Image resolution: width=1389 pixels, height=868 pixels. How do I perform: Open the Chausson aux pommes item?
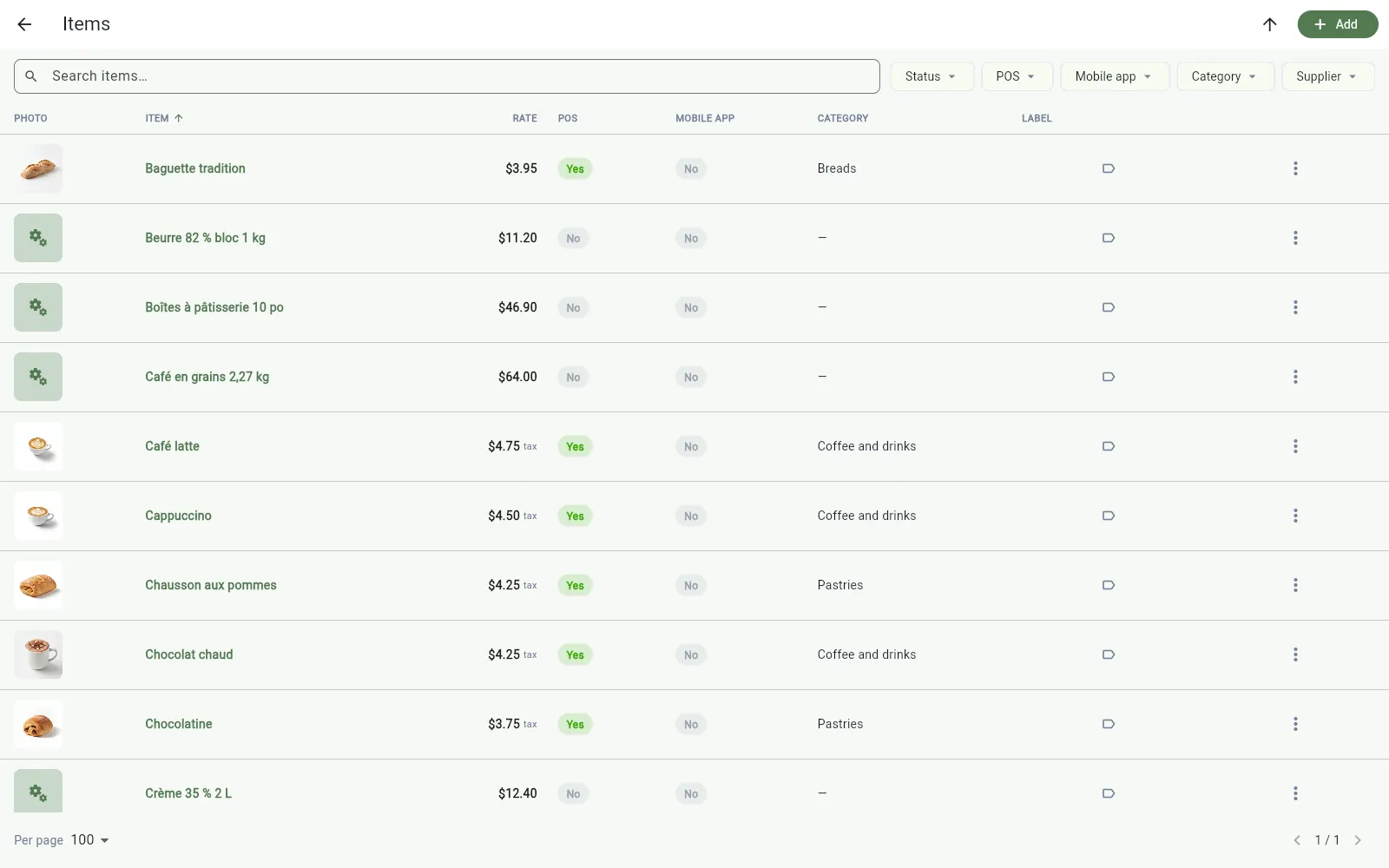(211, 585)
